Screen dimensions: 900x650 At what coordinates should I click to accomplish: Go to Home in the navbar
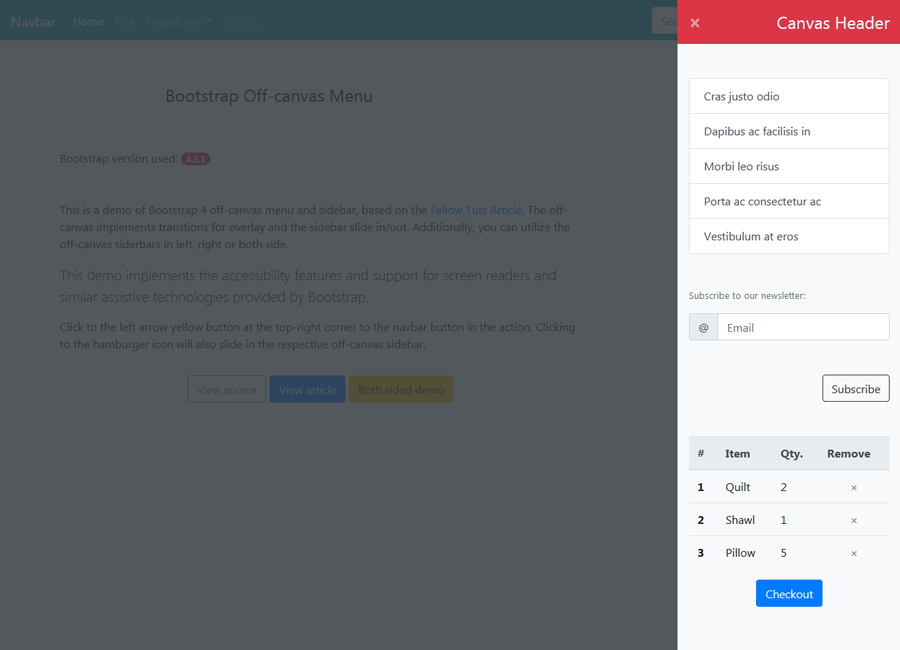click(88, 21)
